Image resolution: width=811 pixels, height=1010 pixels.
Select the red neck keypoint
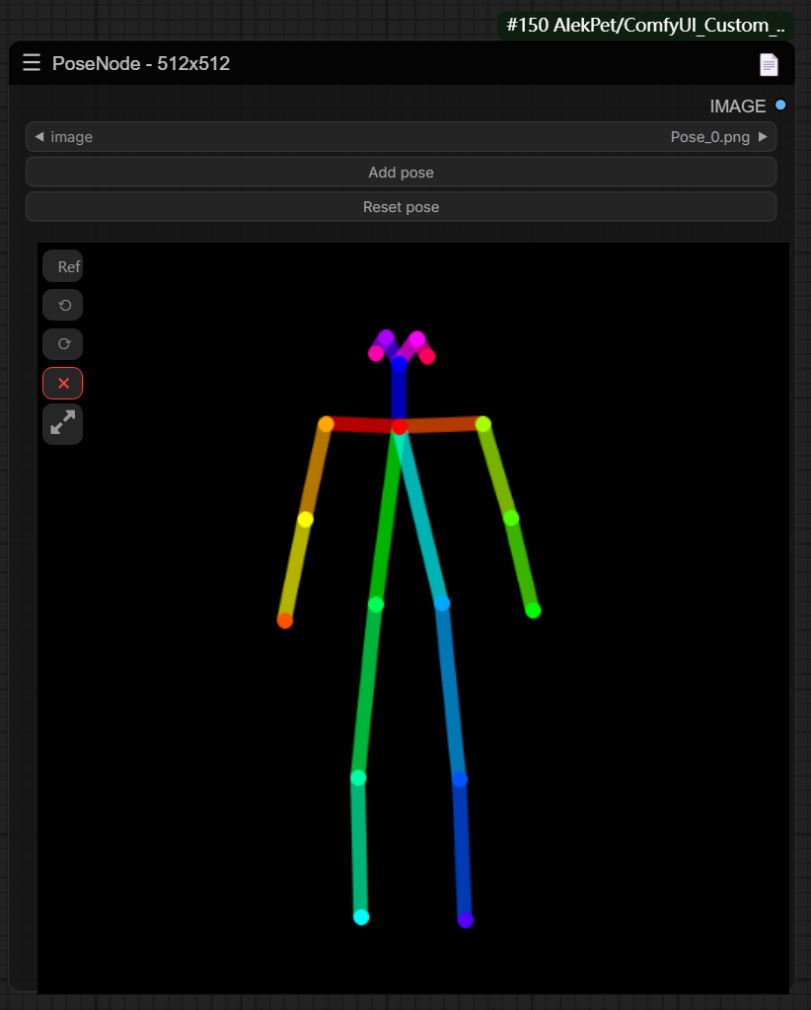click(x=399, y=427)
